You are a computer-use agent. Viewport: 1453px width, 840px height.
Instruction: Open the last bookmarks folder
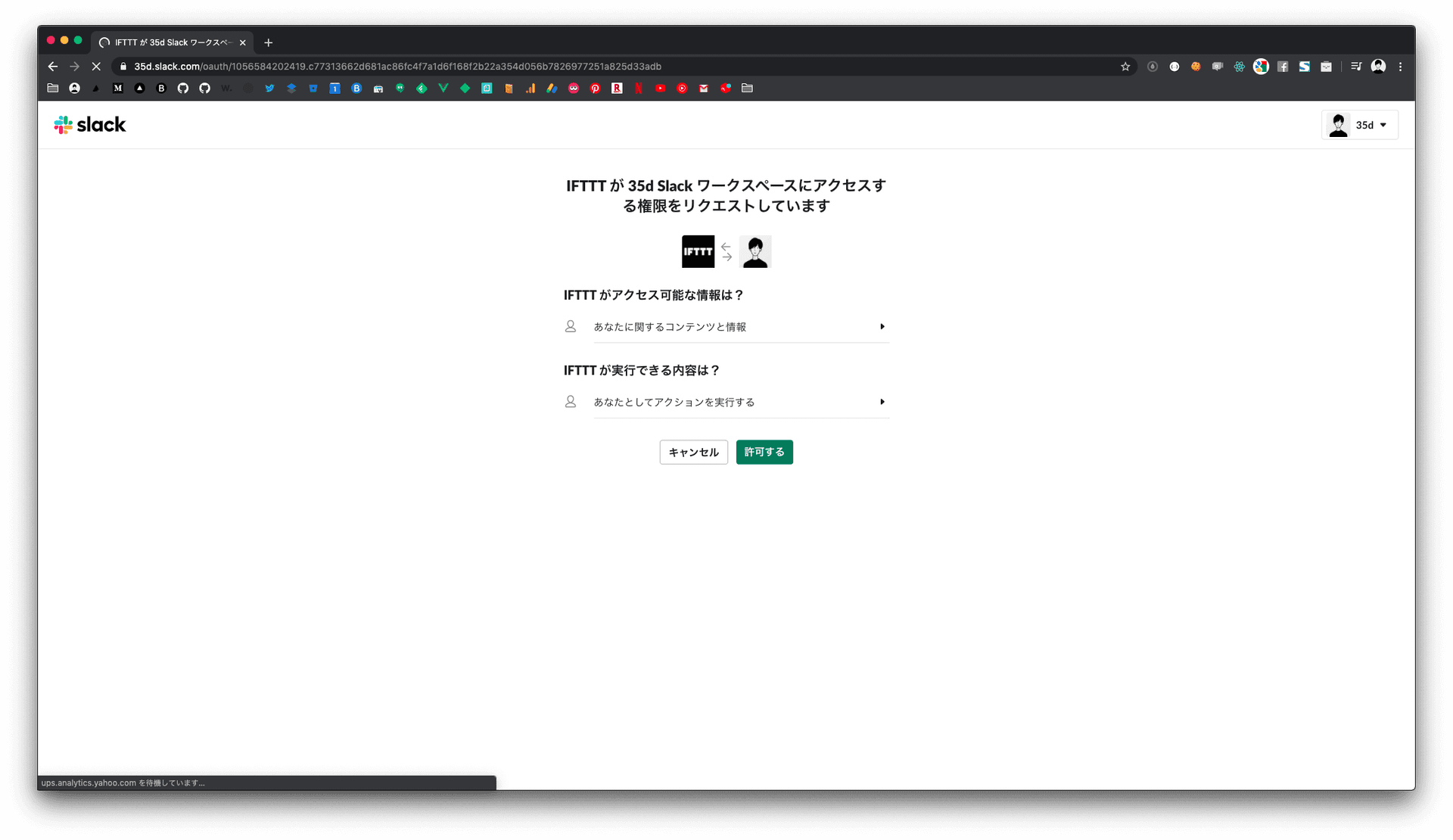point(748,89)
